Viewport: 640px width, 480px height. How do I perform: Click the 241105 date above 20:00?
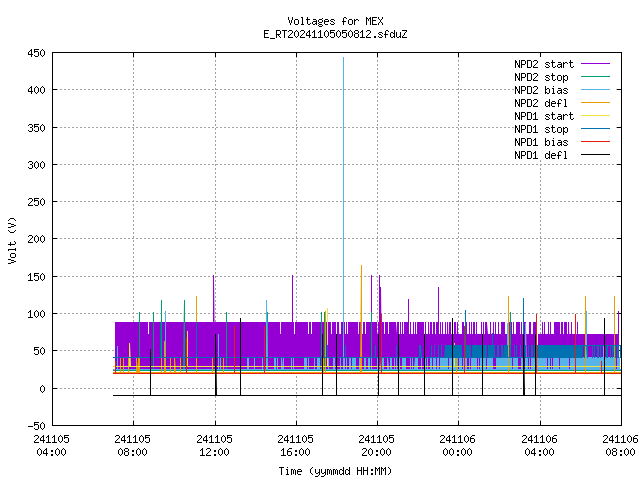click(x=376, y=439)
